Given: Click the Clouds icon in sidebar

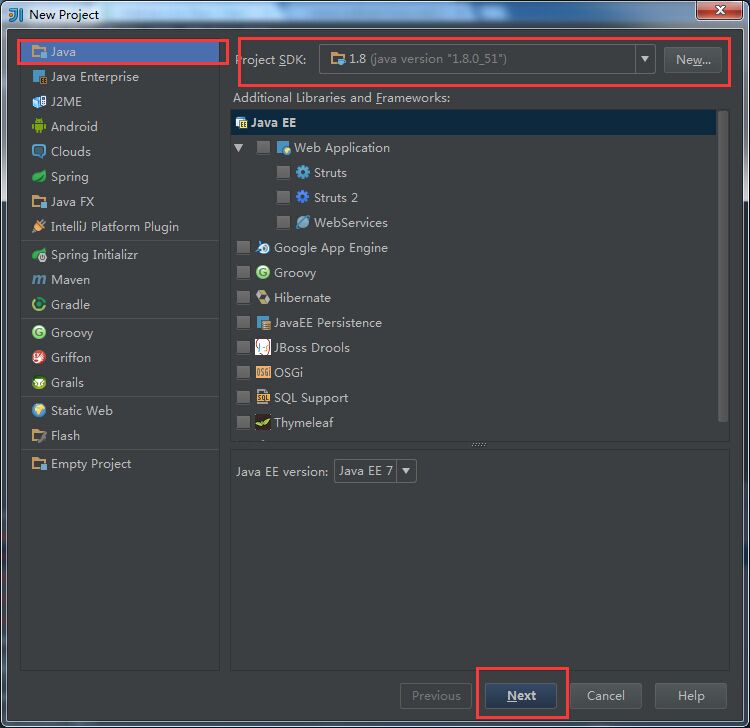Looking at the screenshot, I should point(39,151).
